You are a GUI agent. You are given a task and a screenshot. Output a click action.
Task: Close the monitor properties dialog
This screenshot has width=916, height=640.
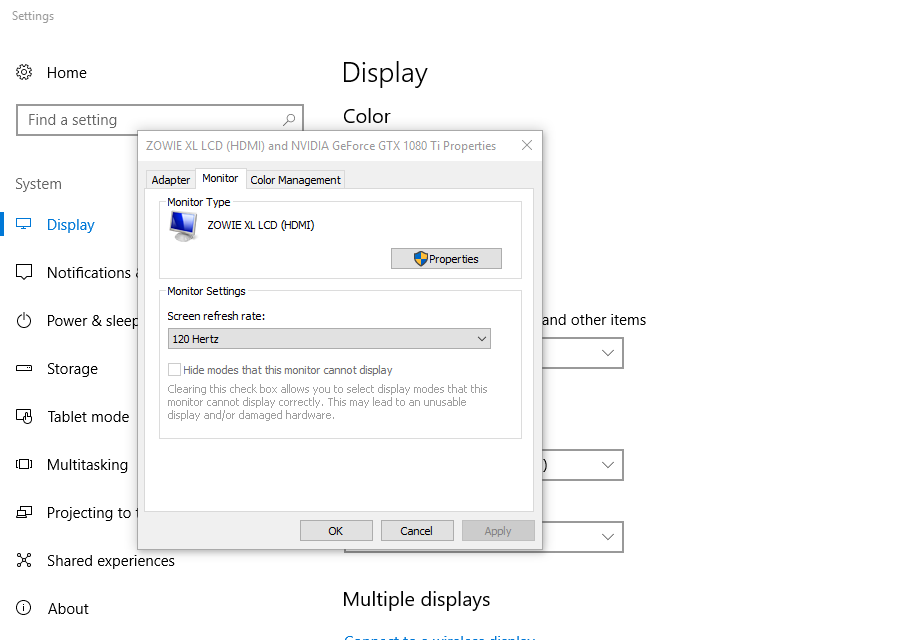pyautogui.click(x=527, y=145)
